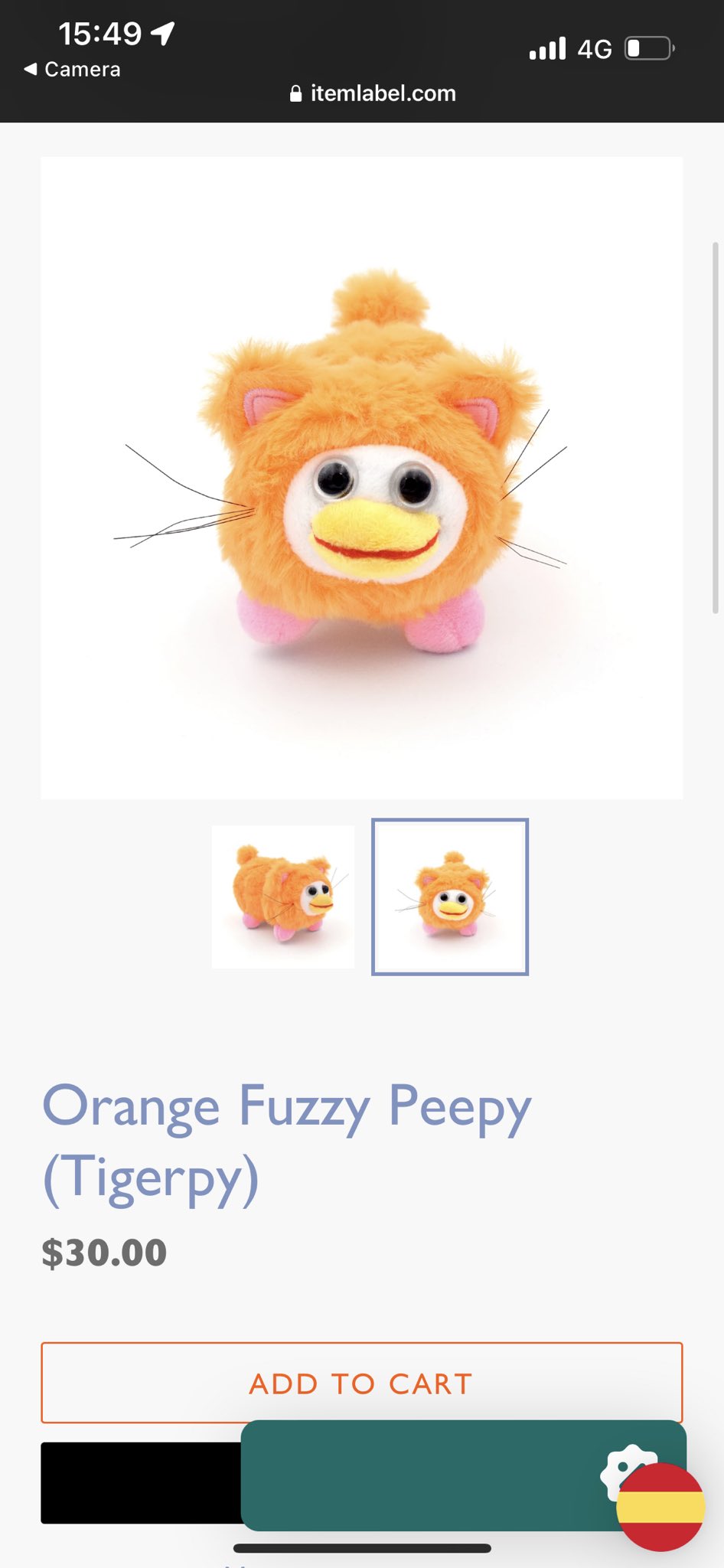Viewport: 724px width, 1568px height.
Task: Tap the padlock icon beside itemlabel.com
Action: [x=296, y=93]
